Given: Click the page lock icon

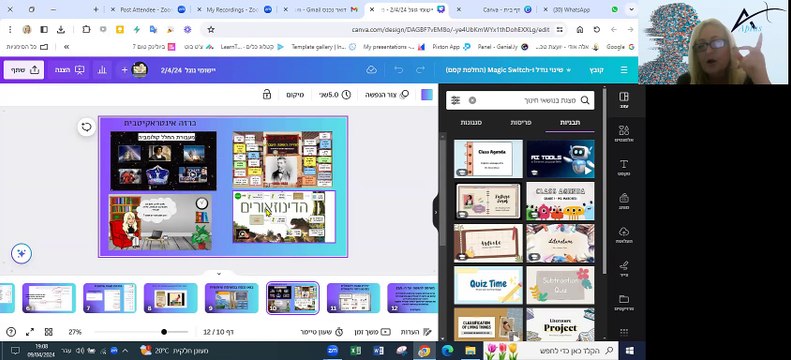Looking at the screenshot, I should [x=266, y=94].
